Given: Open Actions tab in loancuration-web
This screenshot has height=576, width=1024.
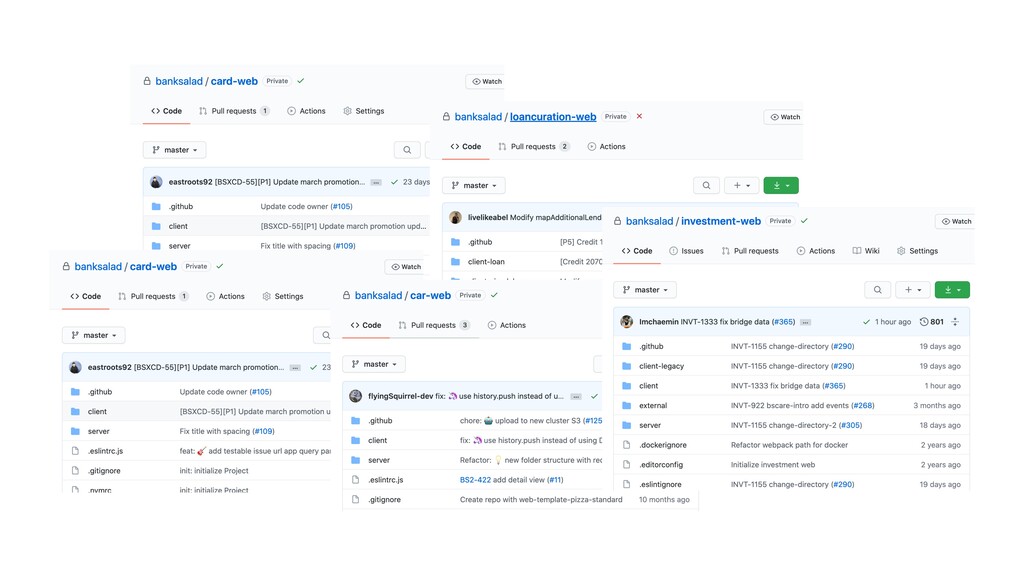Looking at the screenshot, I should (x=607, y=146).
